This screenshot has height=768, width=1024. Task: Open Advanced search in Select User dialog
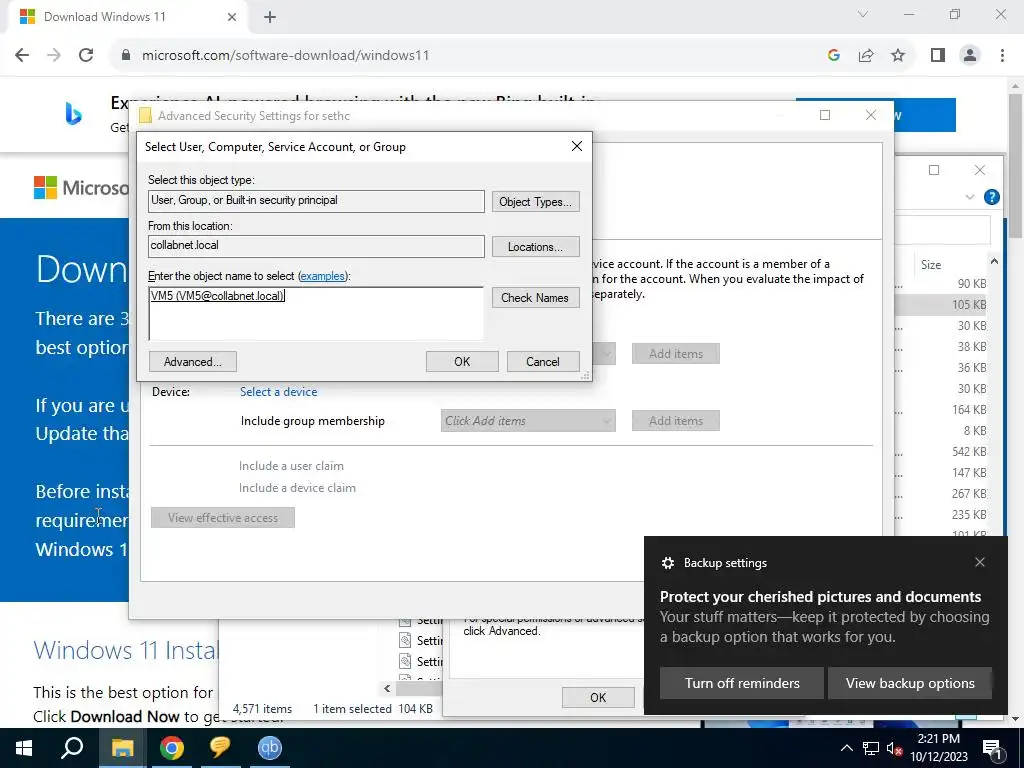(193, 362)
